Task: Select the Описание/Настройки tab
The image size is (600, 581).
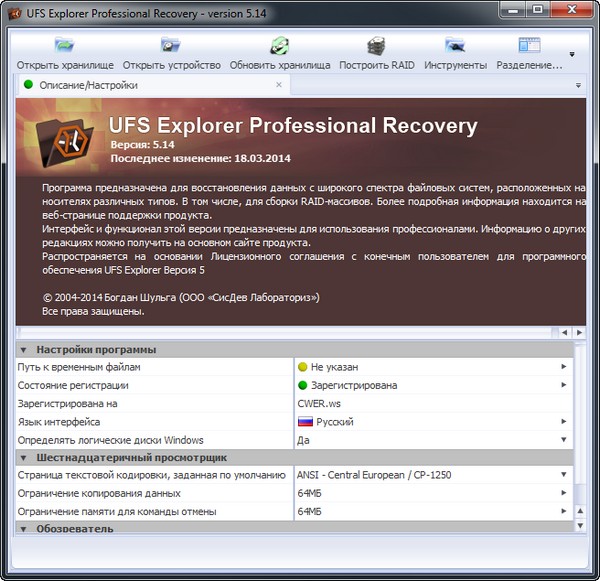Action: pyautogui.click(x=153, y=85)
